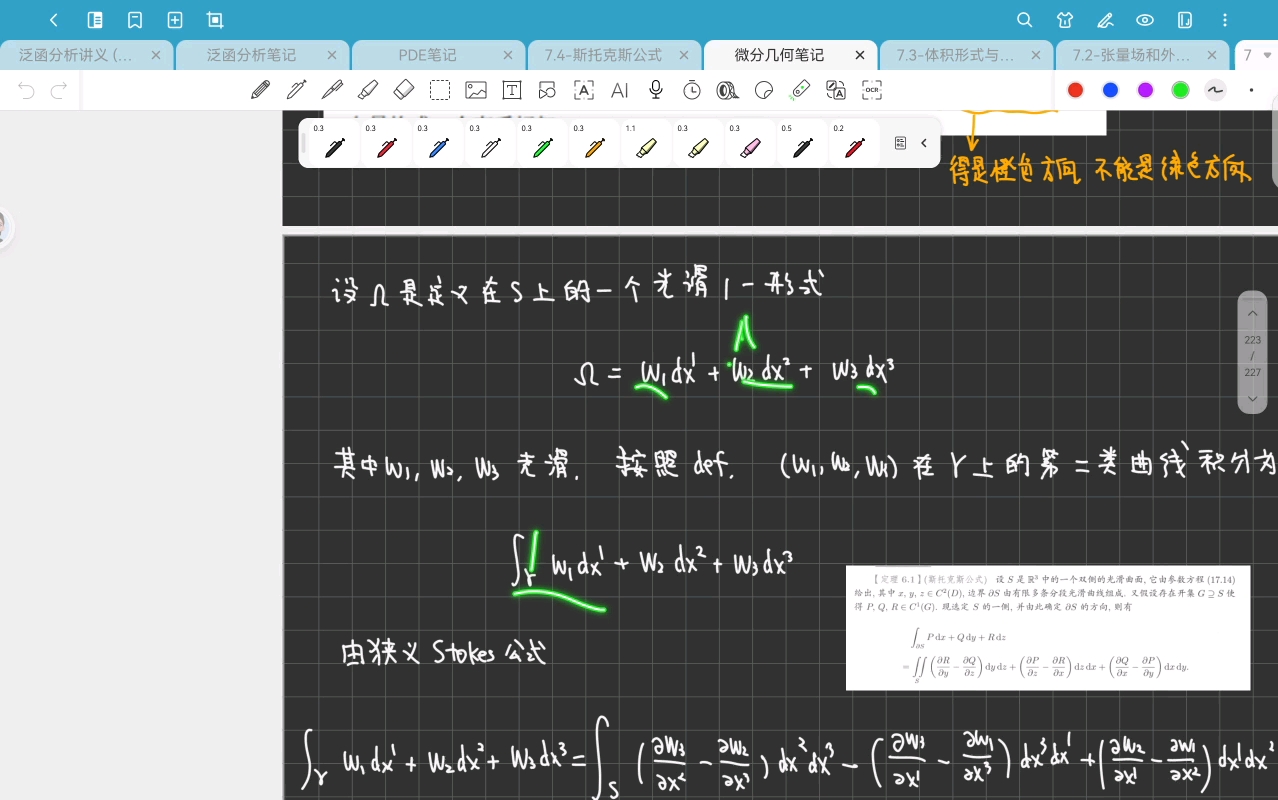Choose the orange 0.3 pen preset

594,143
